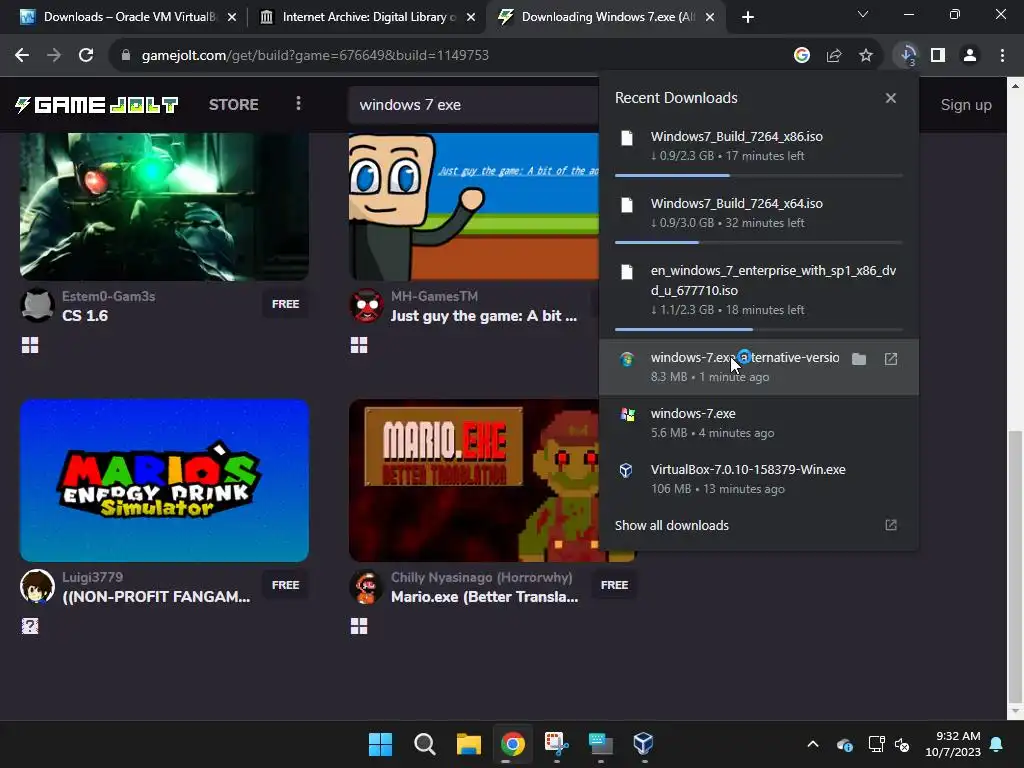This screenshot has width=1024, height=768.
Task: Go back to the previous page
Action: [x=22, y=56]
